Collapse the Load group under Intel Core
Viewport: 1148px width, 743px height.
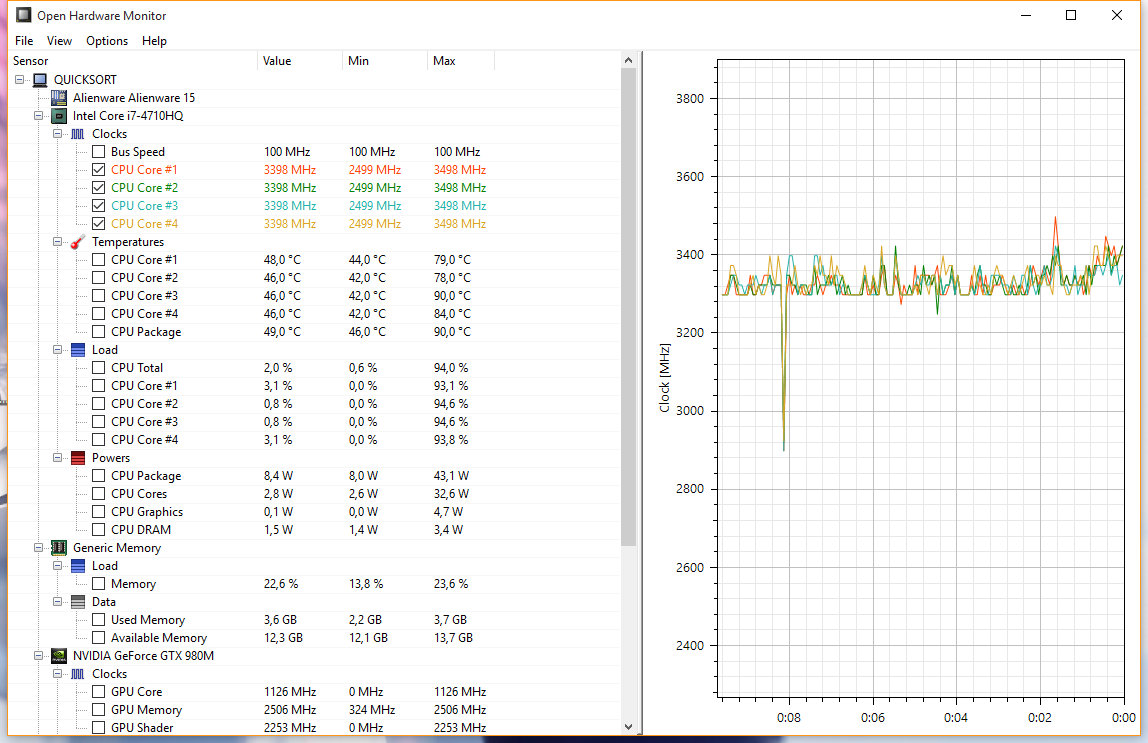click(x=58, y=350)
